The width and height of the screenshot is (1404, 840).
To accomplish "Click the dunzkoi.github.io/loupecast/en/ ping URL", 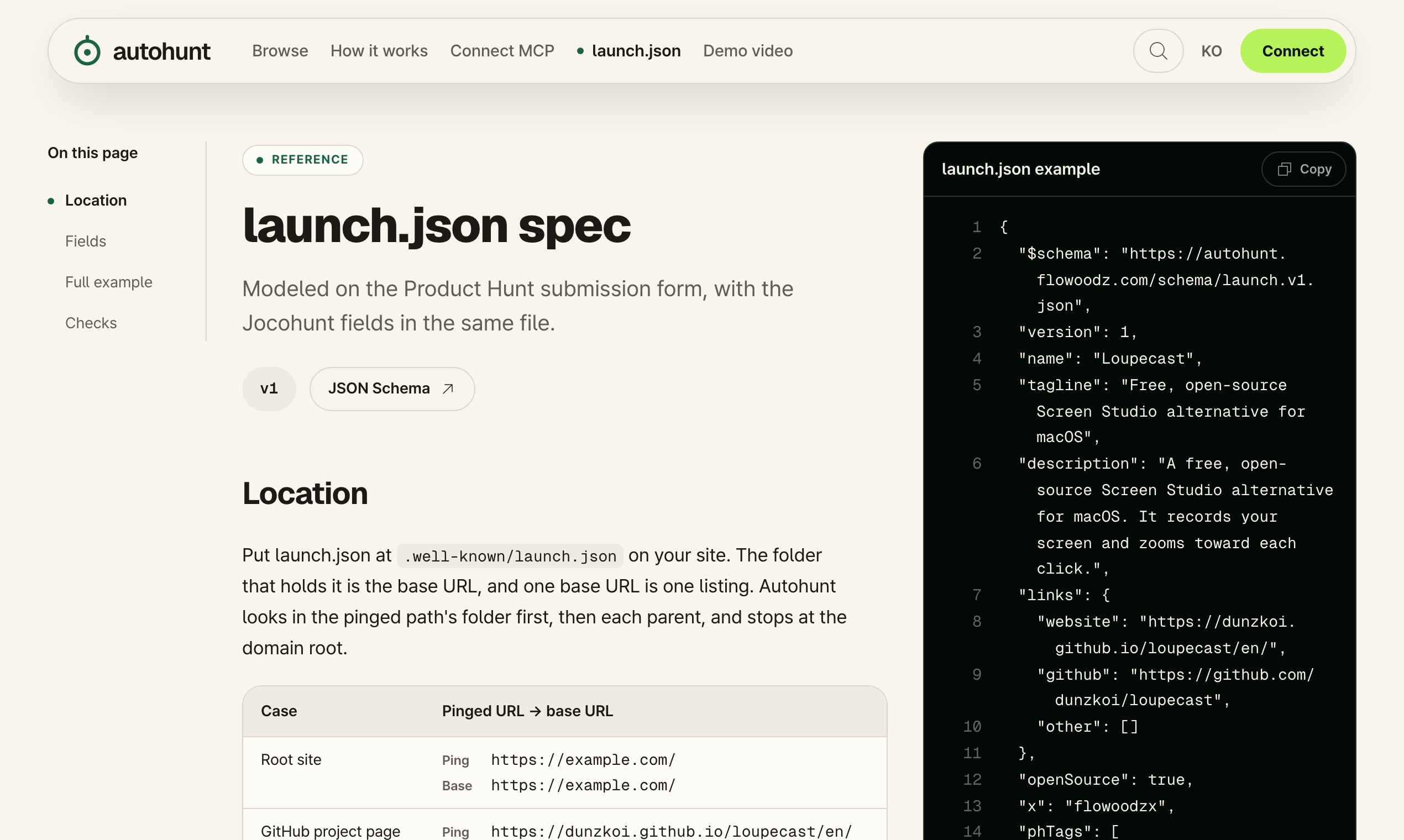I will pos(671,831).
